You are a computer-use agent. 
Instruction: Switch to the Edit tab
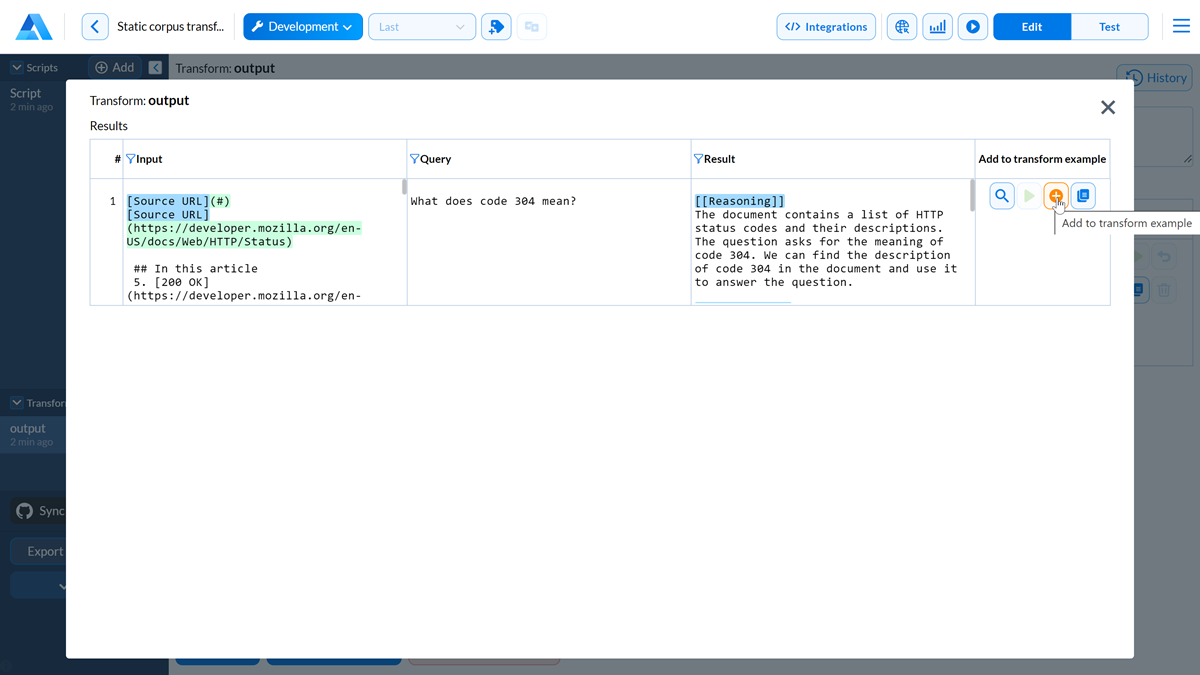(1031, 27)
